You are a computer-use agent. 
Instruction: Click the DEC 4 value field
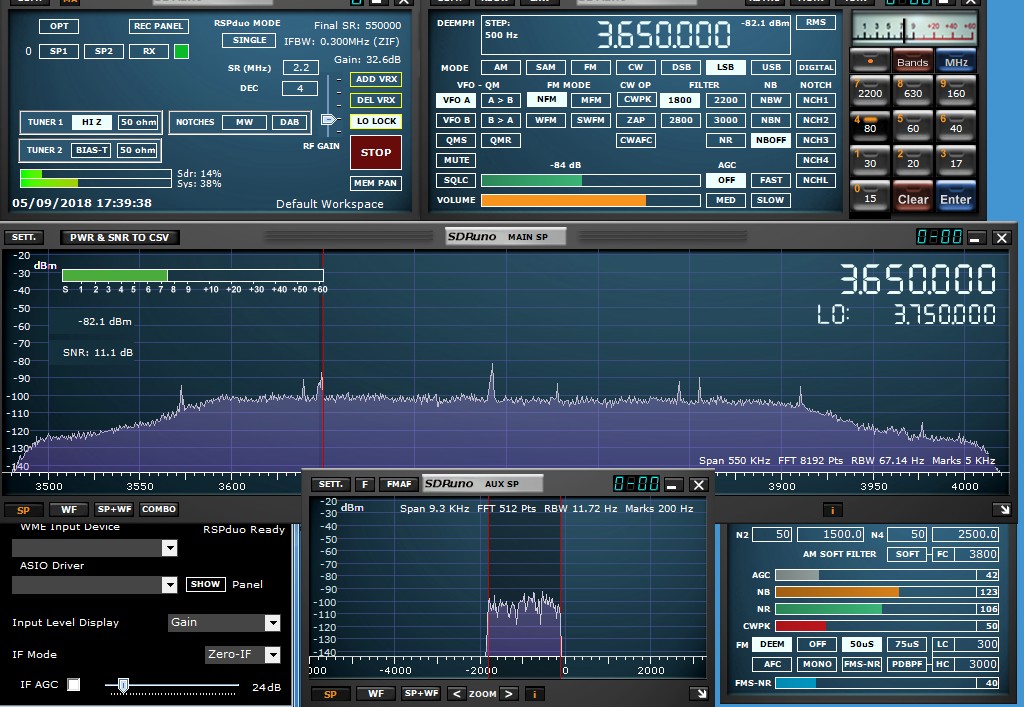coord(300,88)
